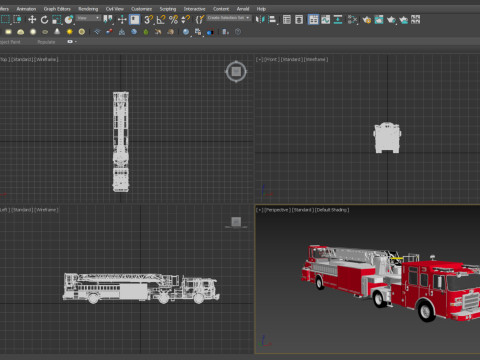This screenshot has height=360, width=480.
Task: Toggle the Layer Explorer
Action: [x=299, y=20]
